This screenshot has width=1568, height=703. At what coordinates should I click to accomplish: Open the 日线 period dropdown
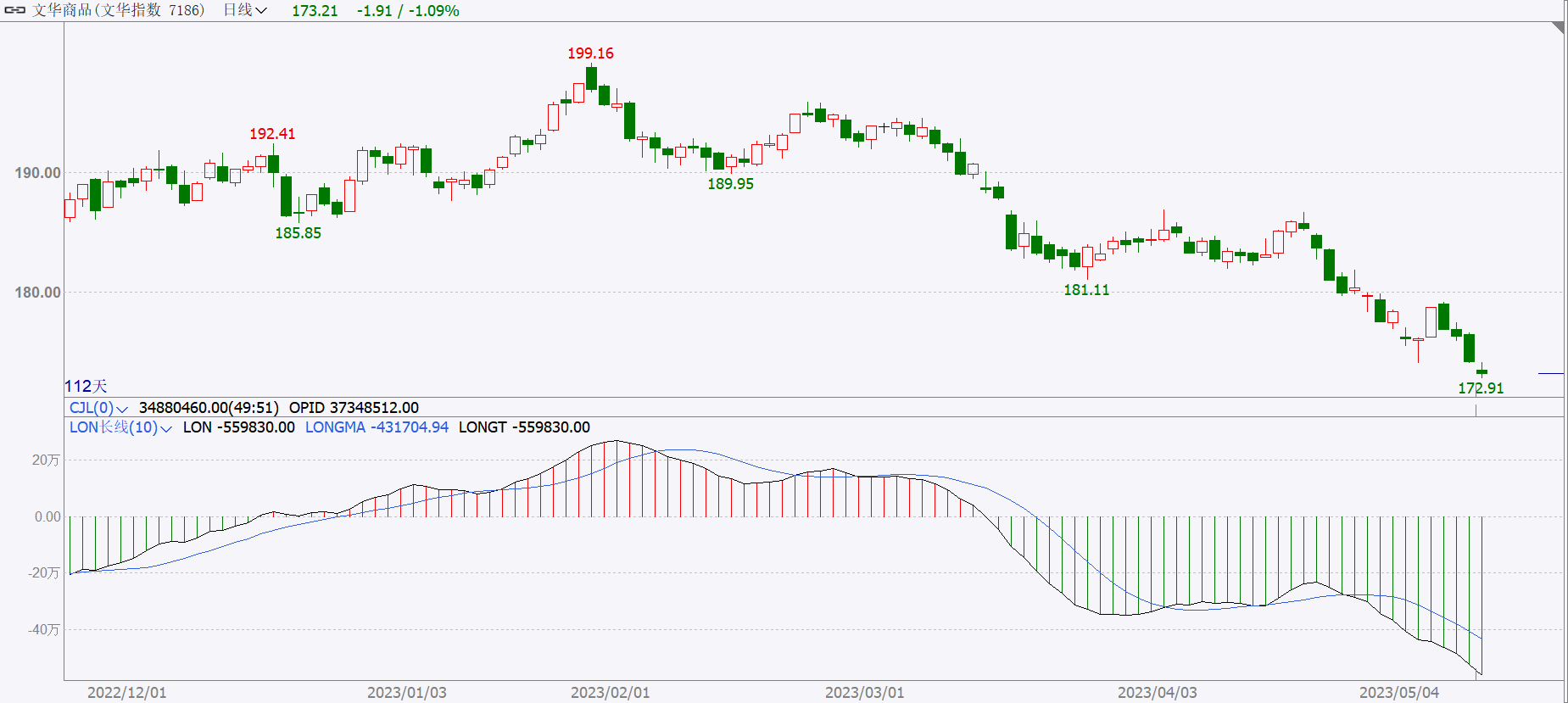(x=245, y=10)
